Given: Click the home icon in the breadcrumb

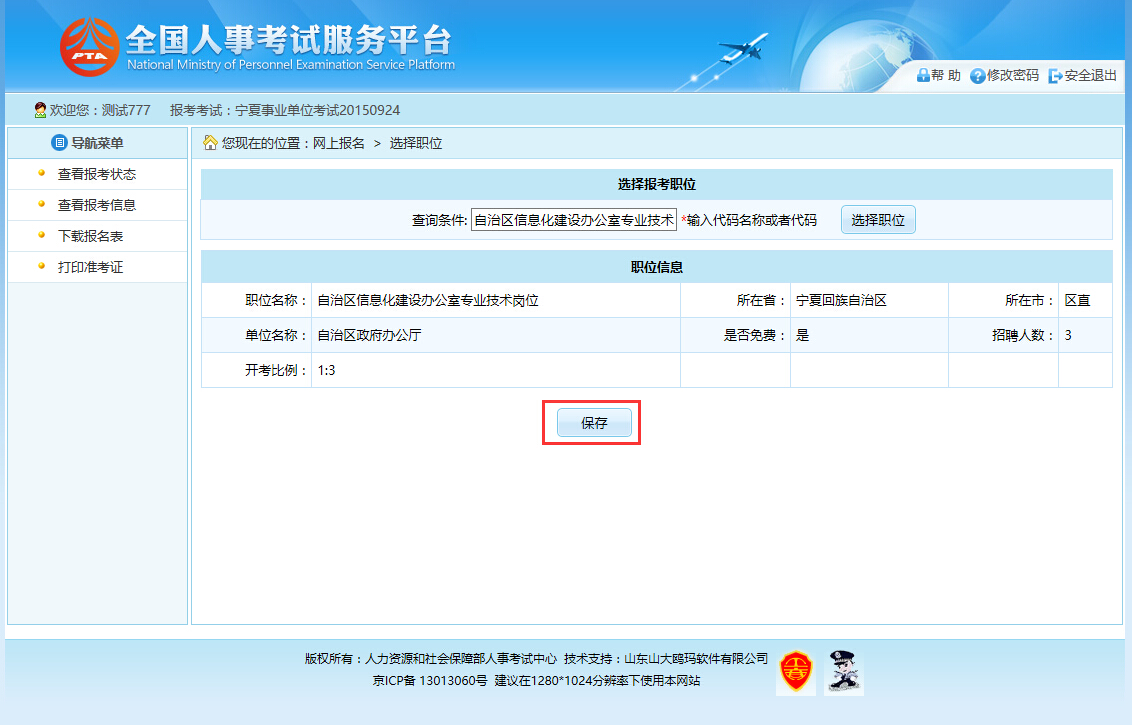Looking at the screenshot, I should click(x=210, y=143).
